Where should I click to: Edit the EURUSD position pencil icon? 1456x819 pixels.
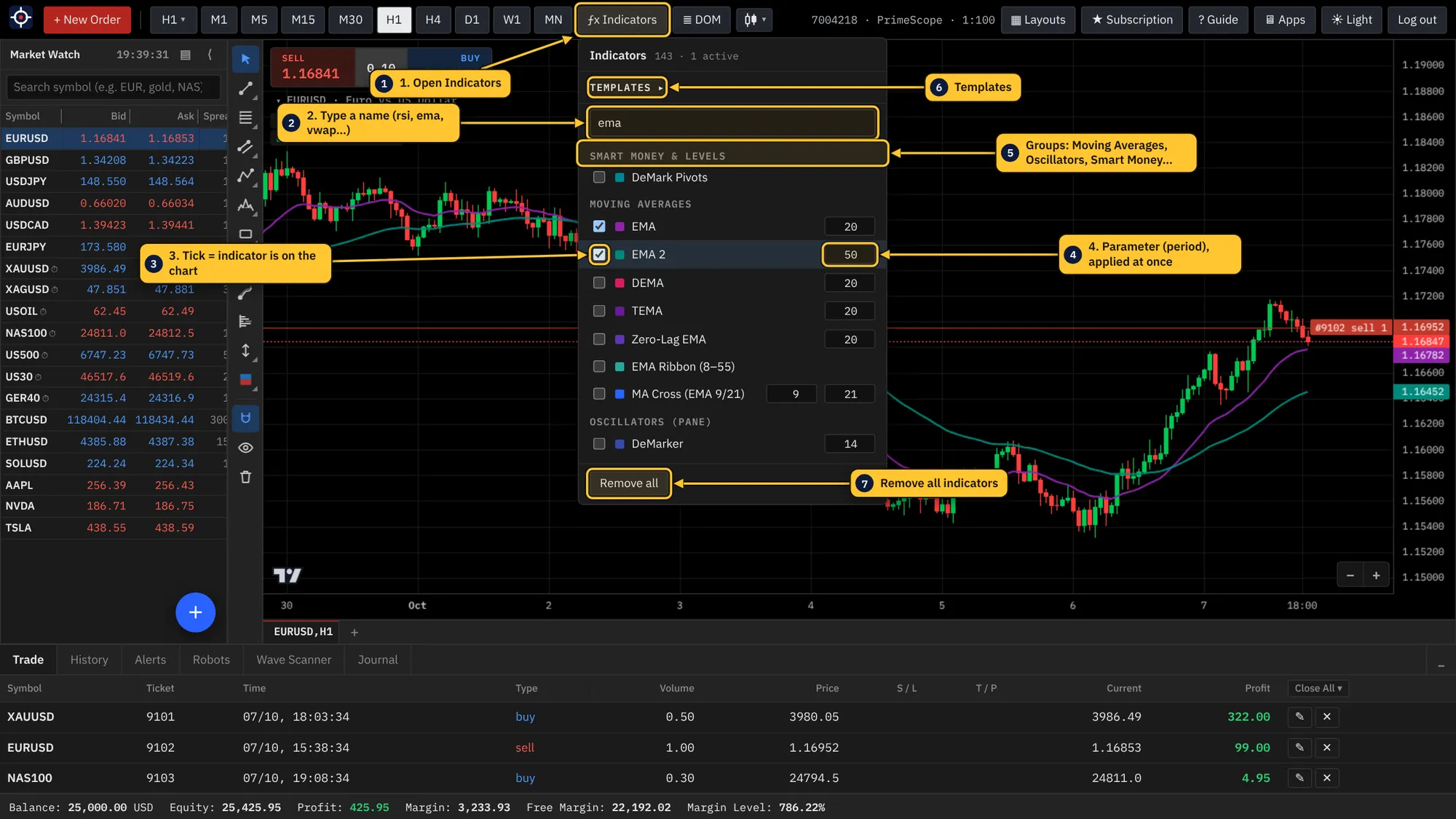1299,748
